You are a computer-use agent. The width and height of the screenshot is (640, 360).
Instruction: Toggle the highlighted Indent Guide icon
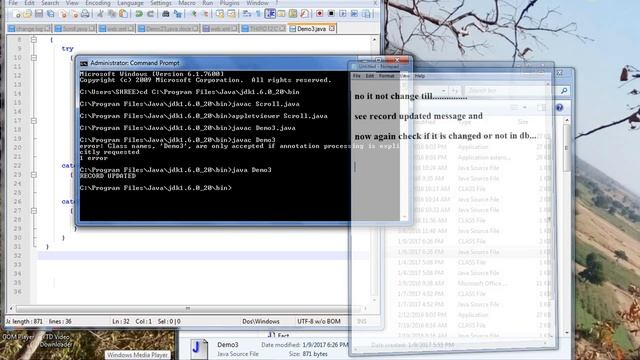click(x=270, y=14)
